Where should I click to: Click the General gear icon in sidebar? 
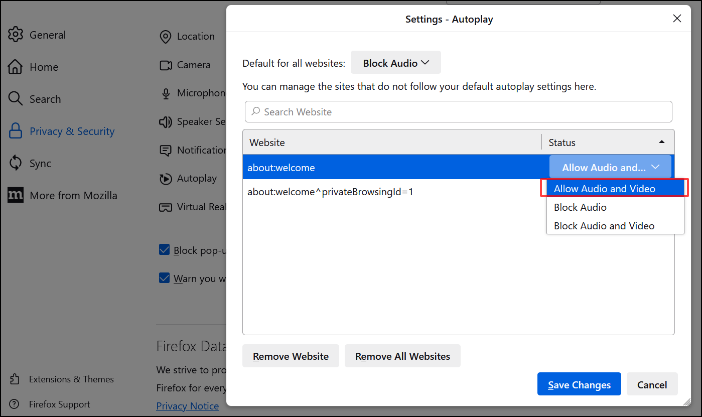(x=16, y=35)
